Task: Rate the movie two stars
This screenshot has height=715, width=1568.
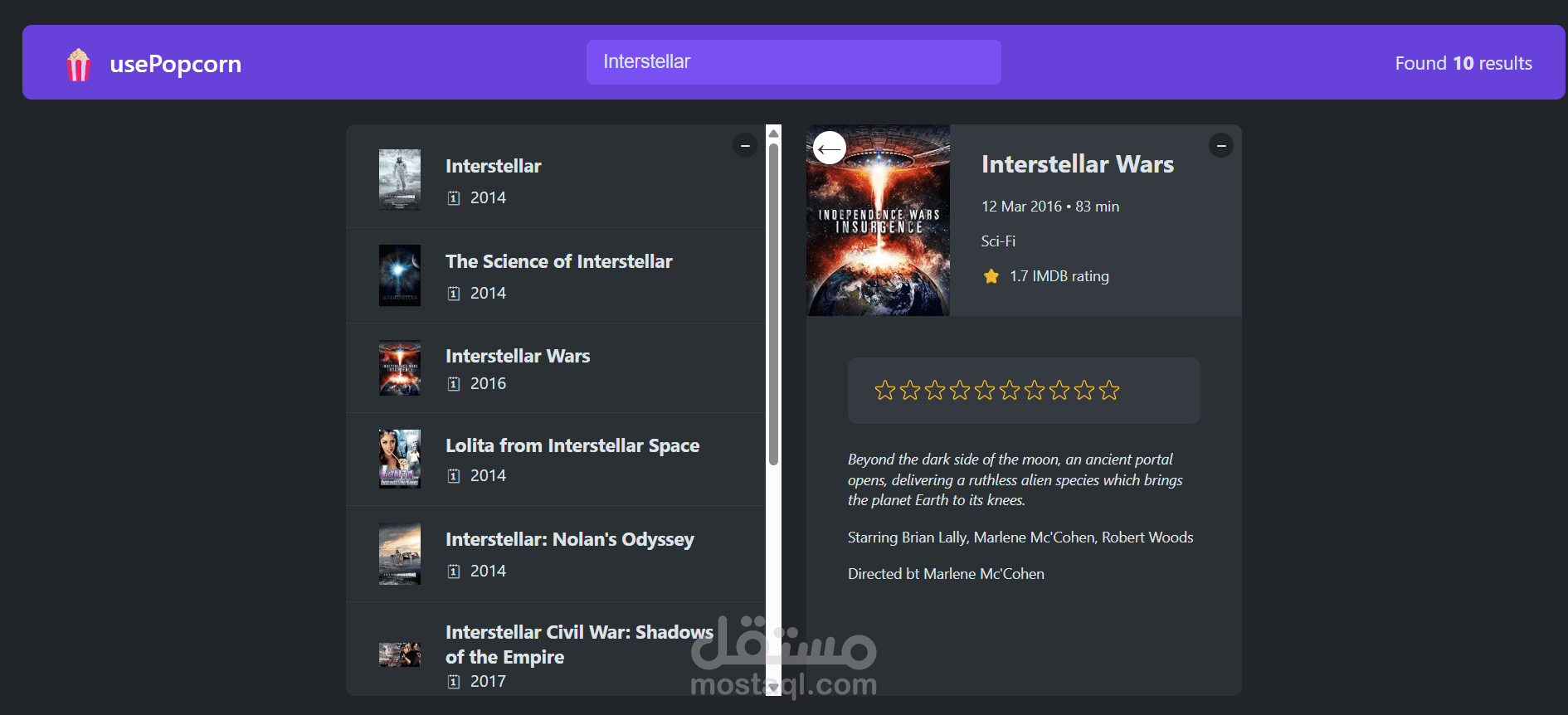Action: 910,390
